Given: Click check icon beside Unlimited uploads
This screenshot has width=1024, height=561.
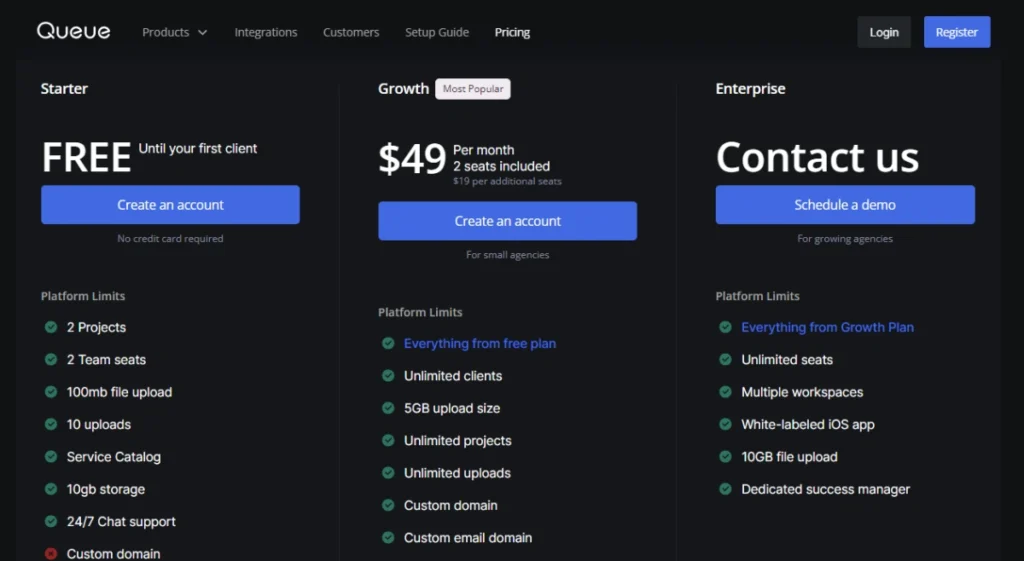Looking at the screenshot, I should click(x=388, y=472).
